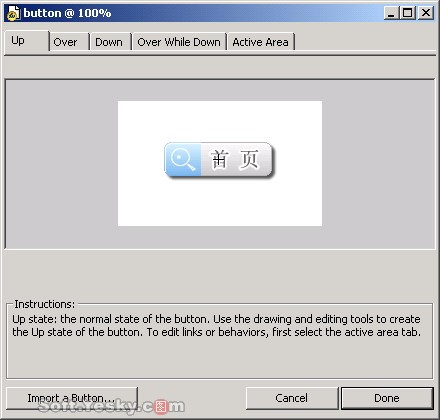
Task: Confirm edits with the Done button
Action: [x=387, y=398]
